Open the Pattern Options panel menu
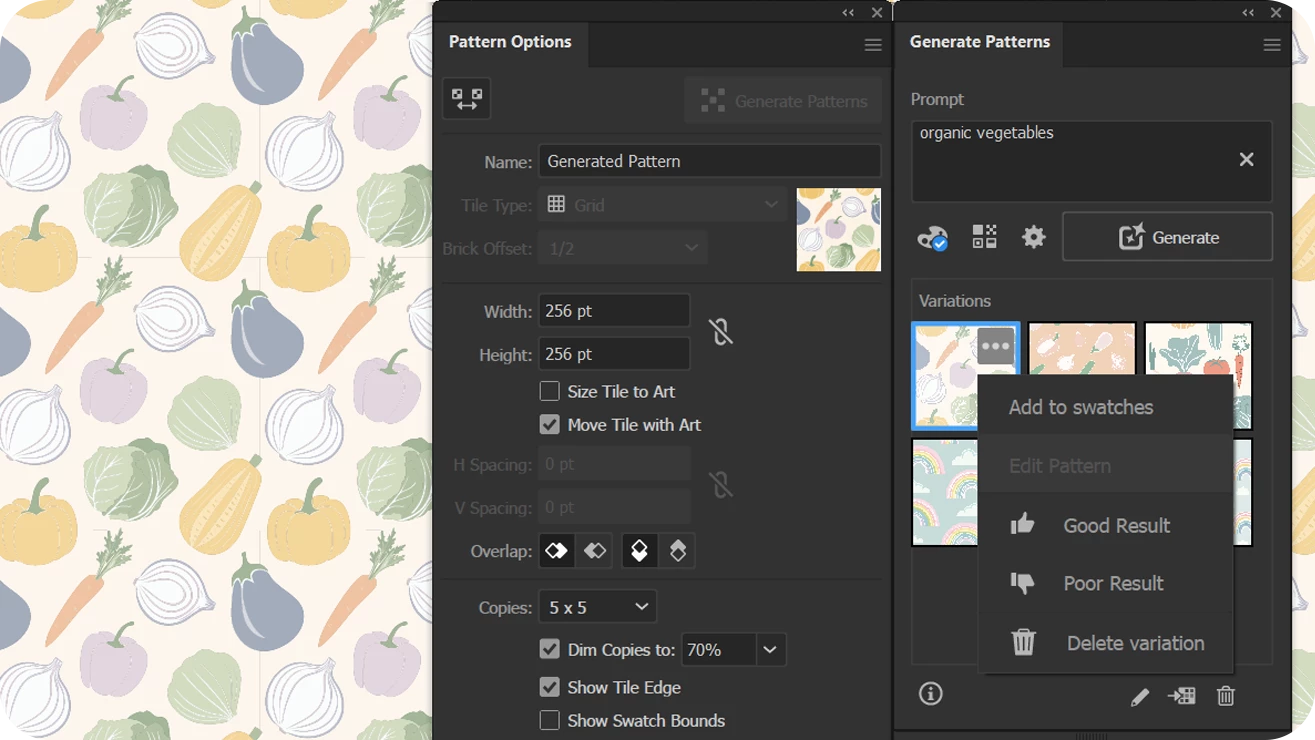The image size is (1315, 740). [873, 45]
